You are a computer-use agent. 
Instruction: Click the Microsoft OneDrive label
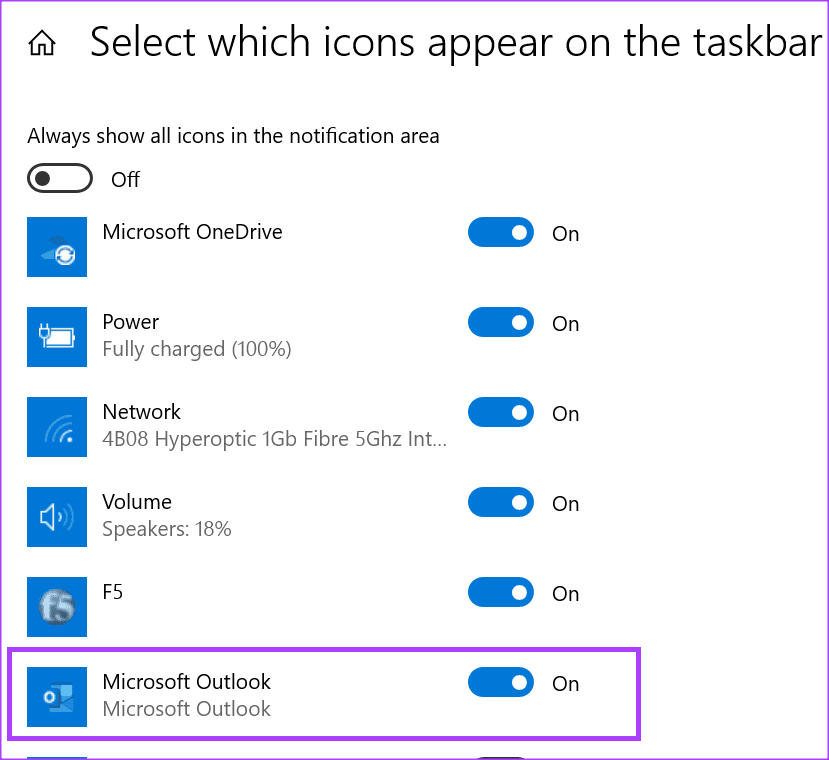pyautogui.click(x=192, y=232)
